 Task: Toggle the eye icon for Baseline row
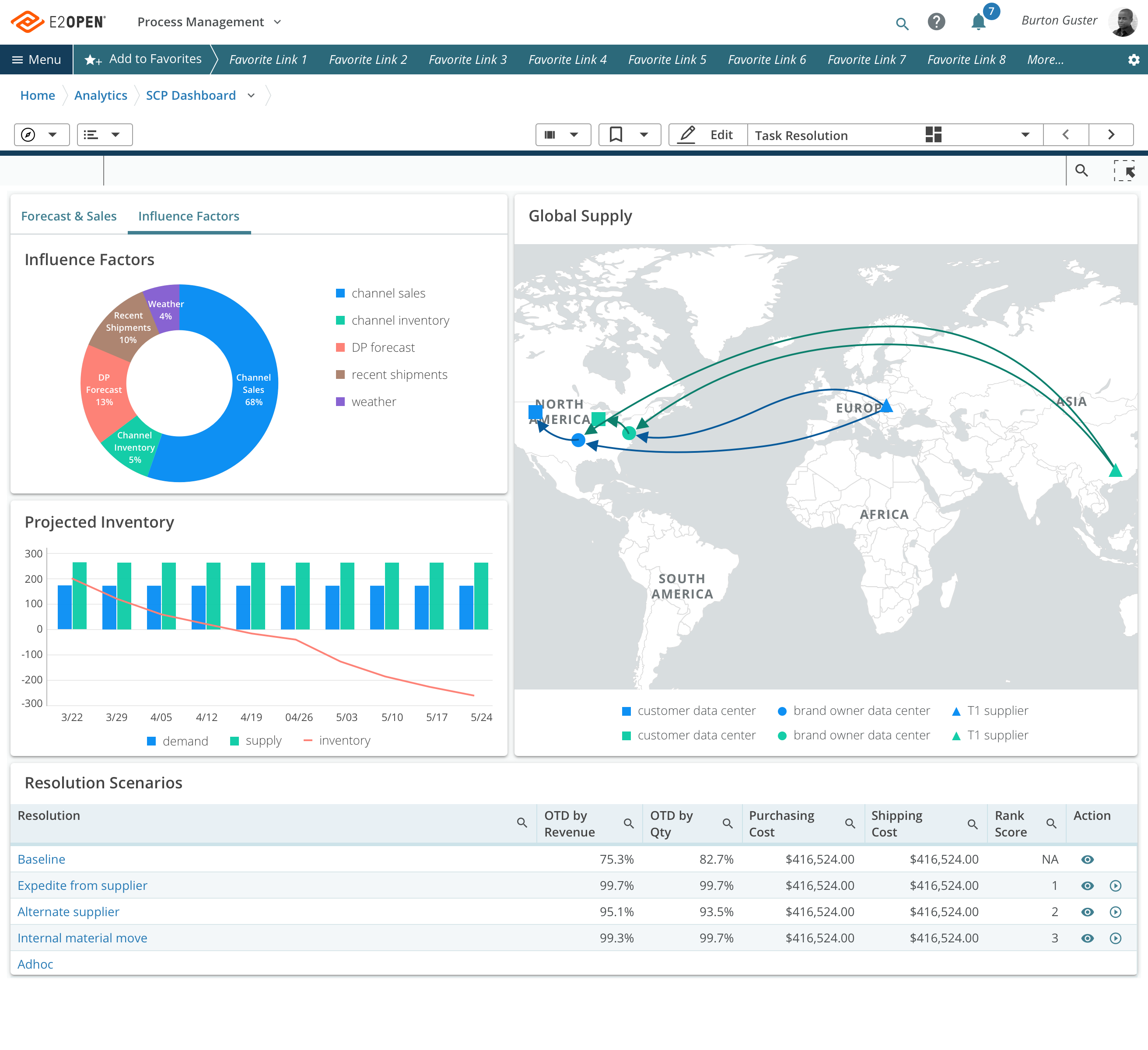1087,860
